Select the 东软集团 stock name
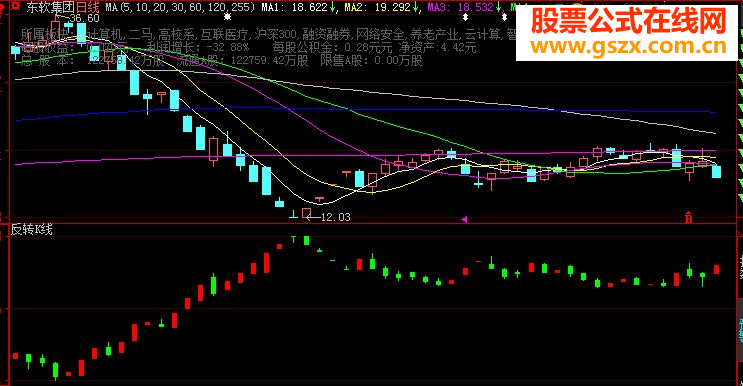This screenshot has height=386, width=743. (x=50, y=7)
